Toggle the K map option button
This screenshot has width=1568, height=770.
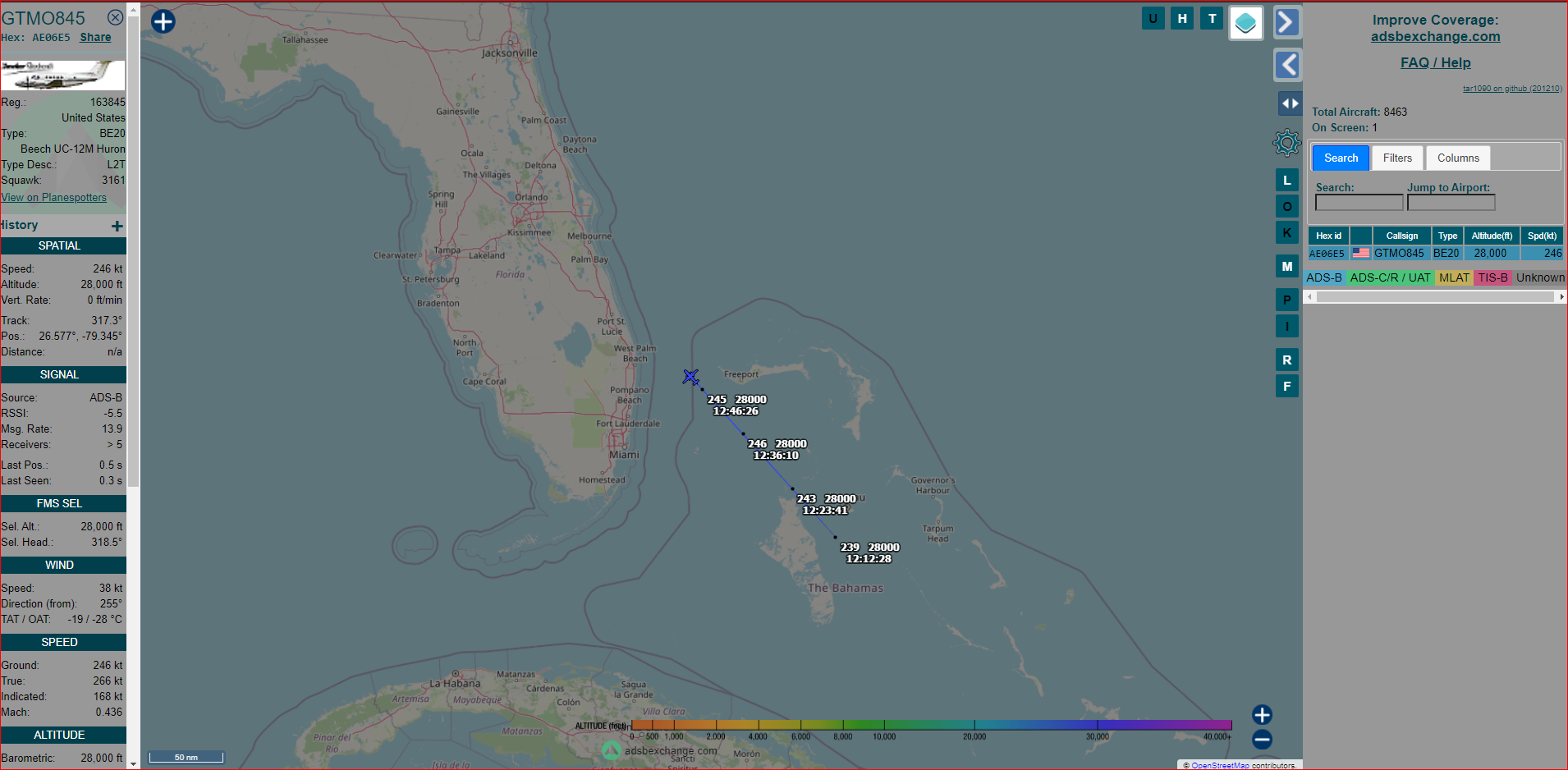pyautogui.click(x=1286, y=232)
